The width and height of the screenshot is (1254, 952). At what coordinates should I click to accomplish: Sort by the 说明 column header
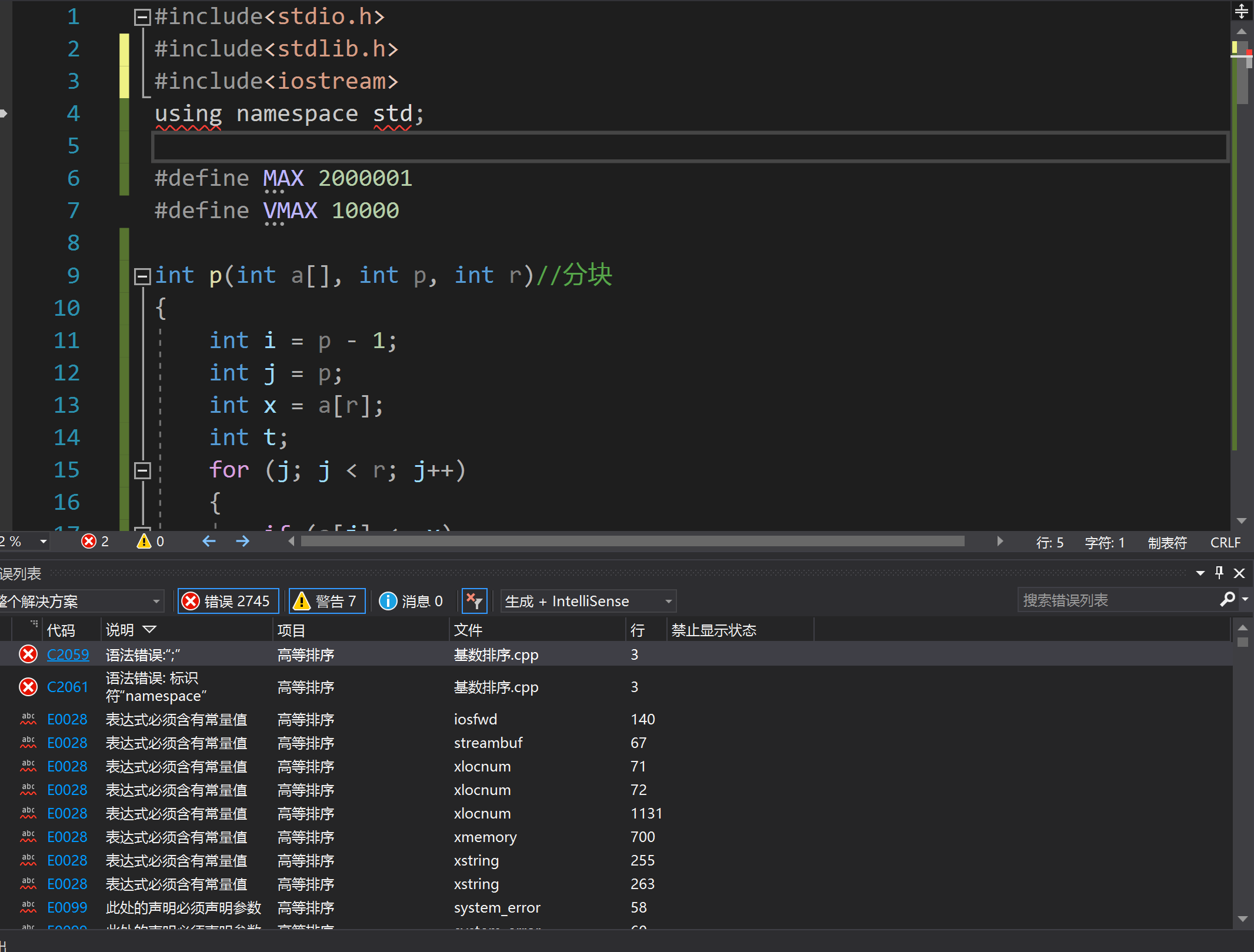(x=121, y=630)
